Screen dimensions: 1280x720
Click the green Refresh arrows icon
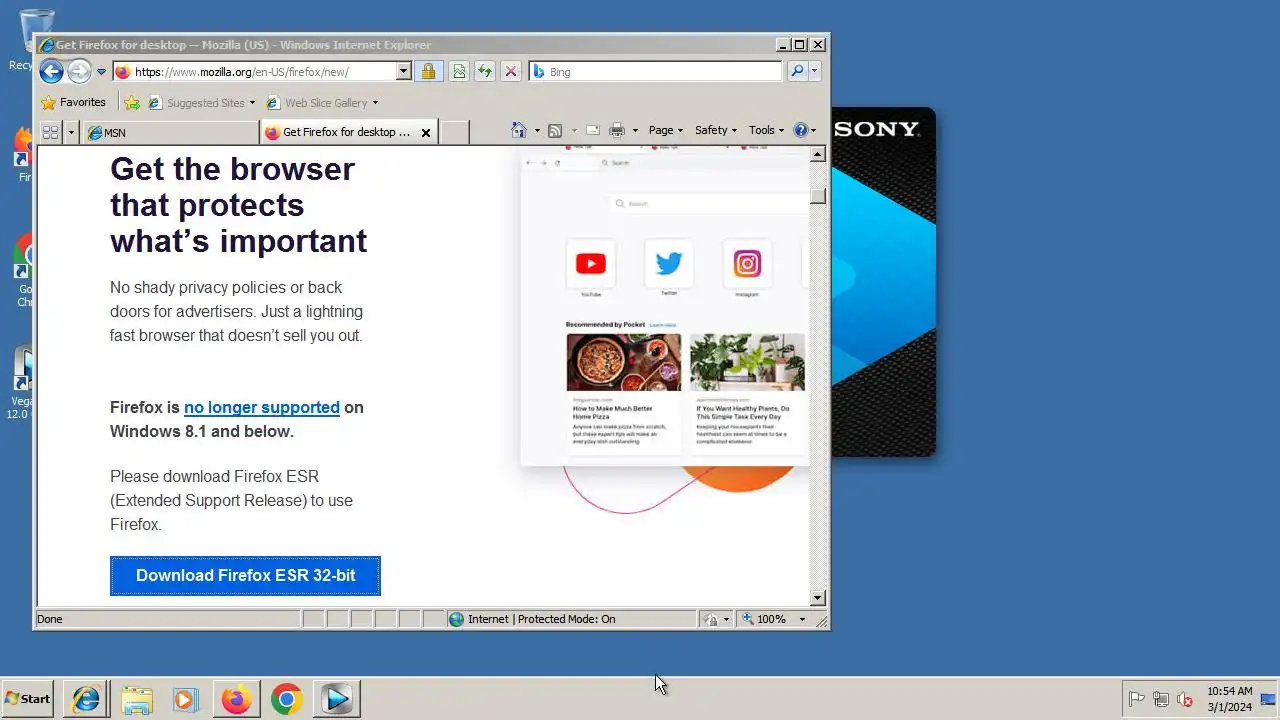coord(485,72)
